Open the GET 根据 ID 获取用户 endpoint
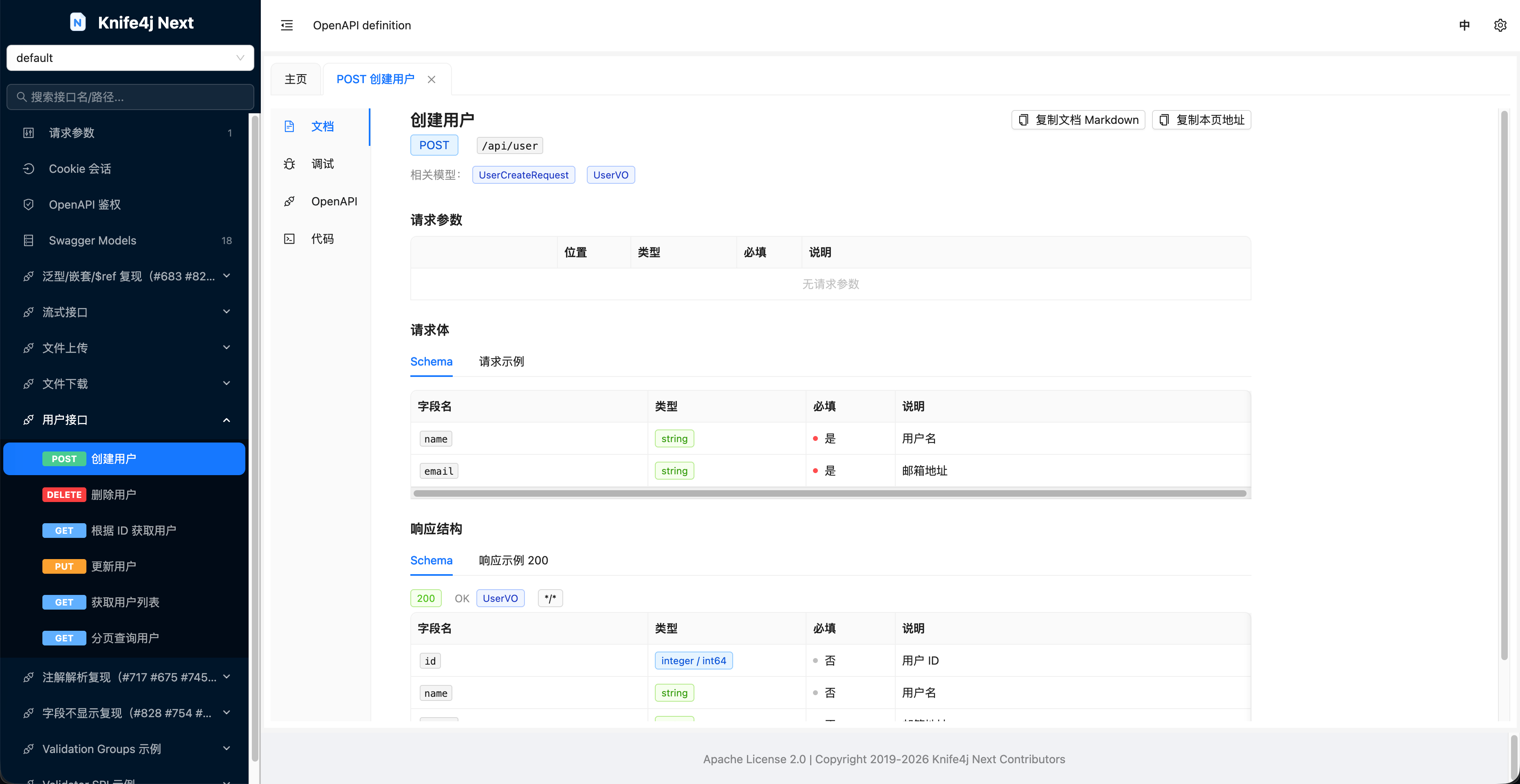 pos(125,531)
